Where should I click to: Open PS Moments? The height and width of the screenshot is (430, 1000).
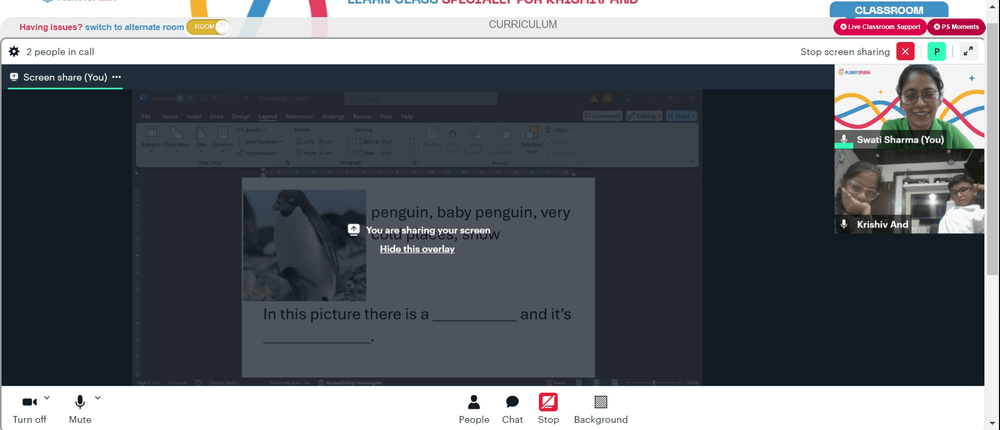pos(956,27)
